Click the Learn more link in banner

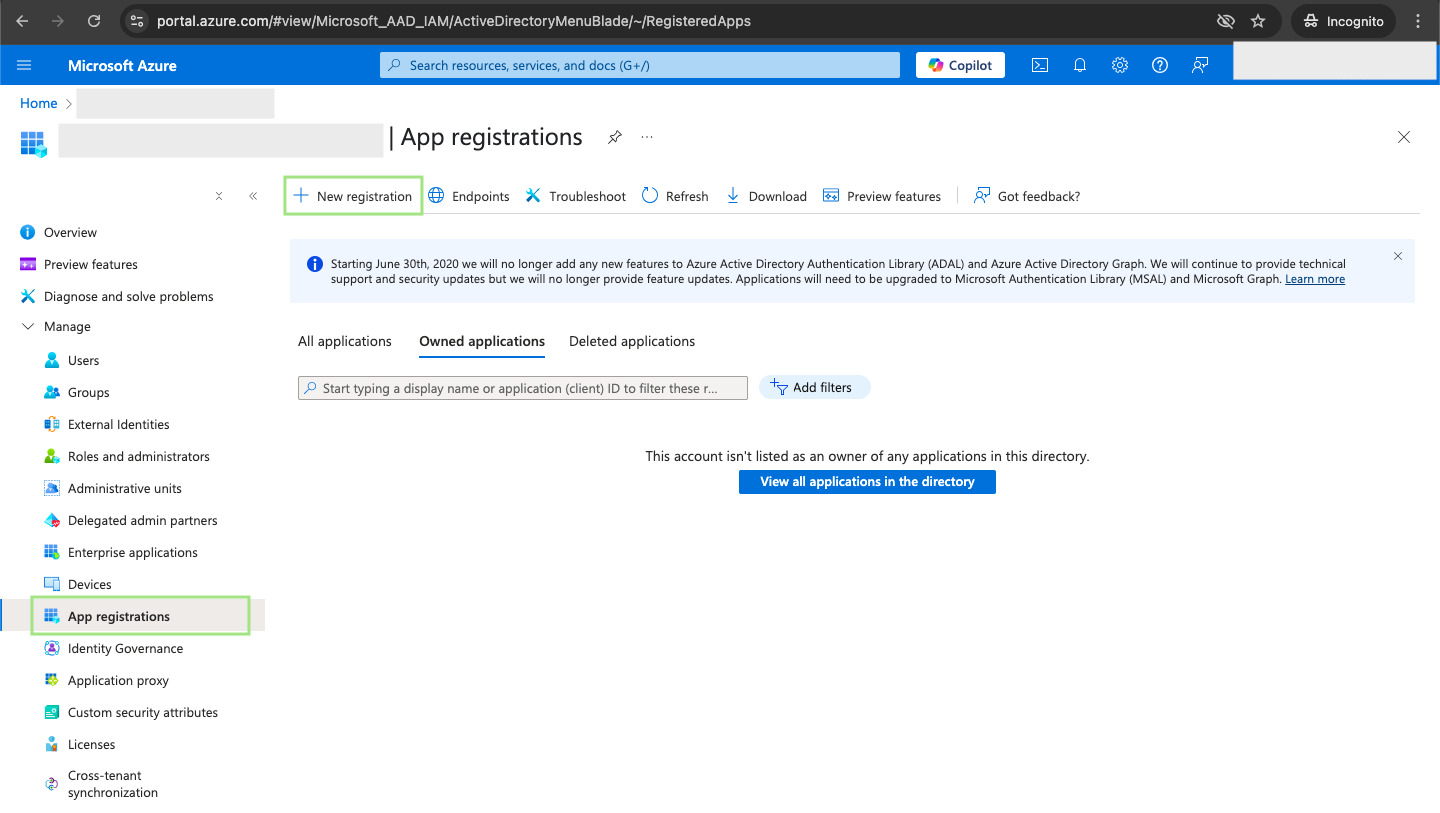[x=1315, y=279]
